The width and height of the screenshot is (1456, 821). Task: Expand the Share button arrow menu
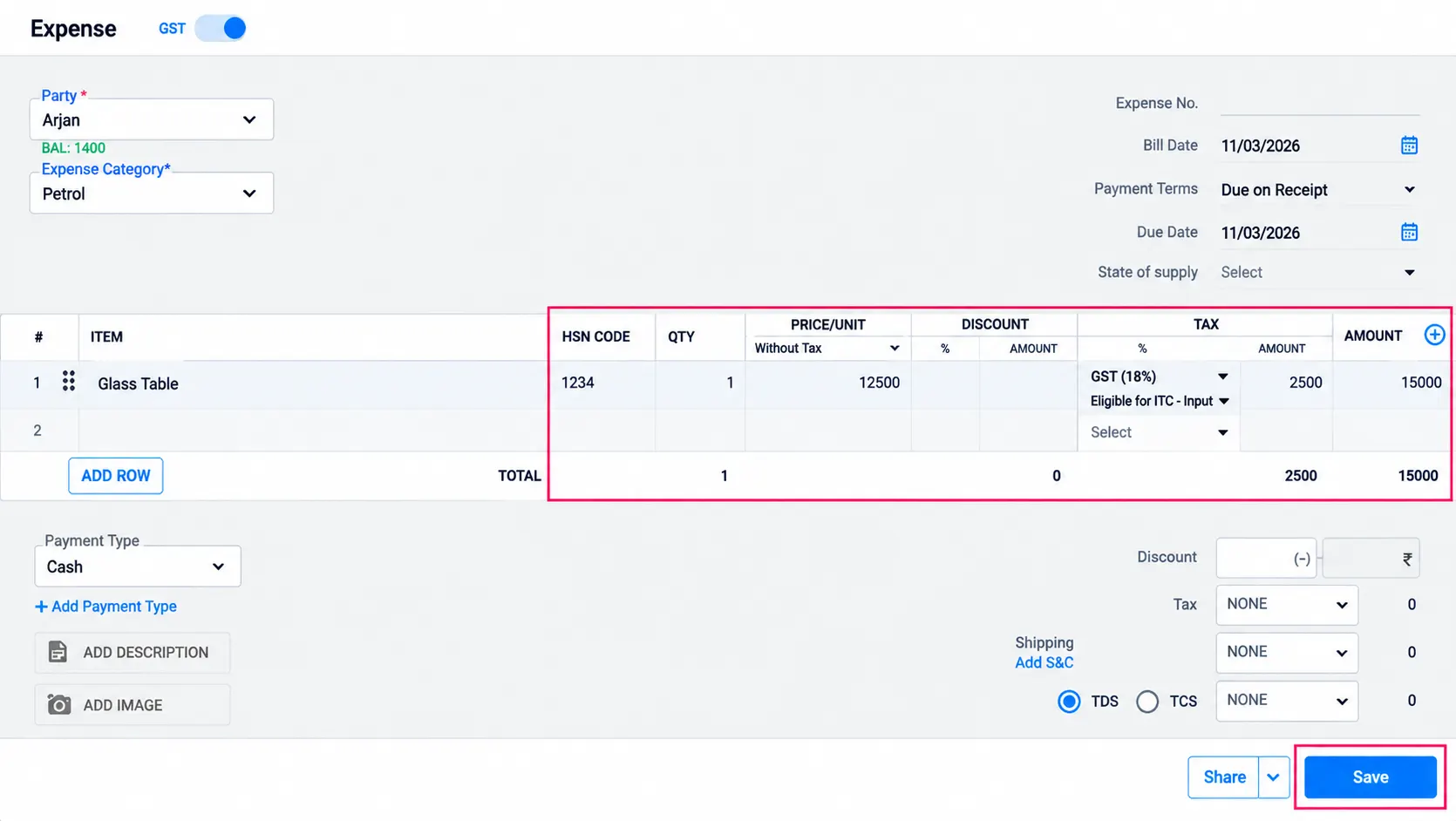(x=1274, y=777)
